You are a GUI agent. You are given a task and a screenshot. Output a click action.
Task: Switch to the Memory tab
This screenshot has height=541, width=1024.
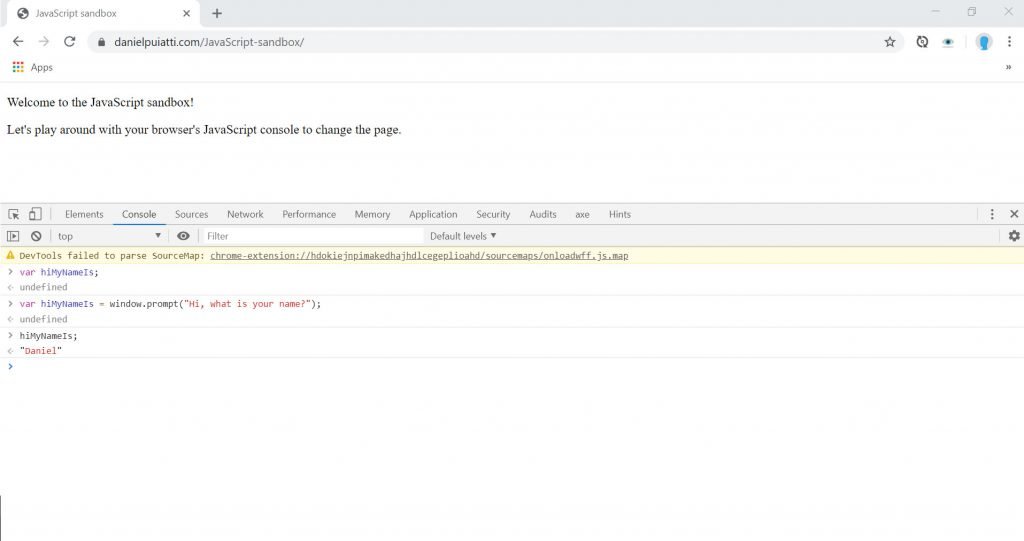pos(372,214)
